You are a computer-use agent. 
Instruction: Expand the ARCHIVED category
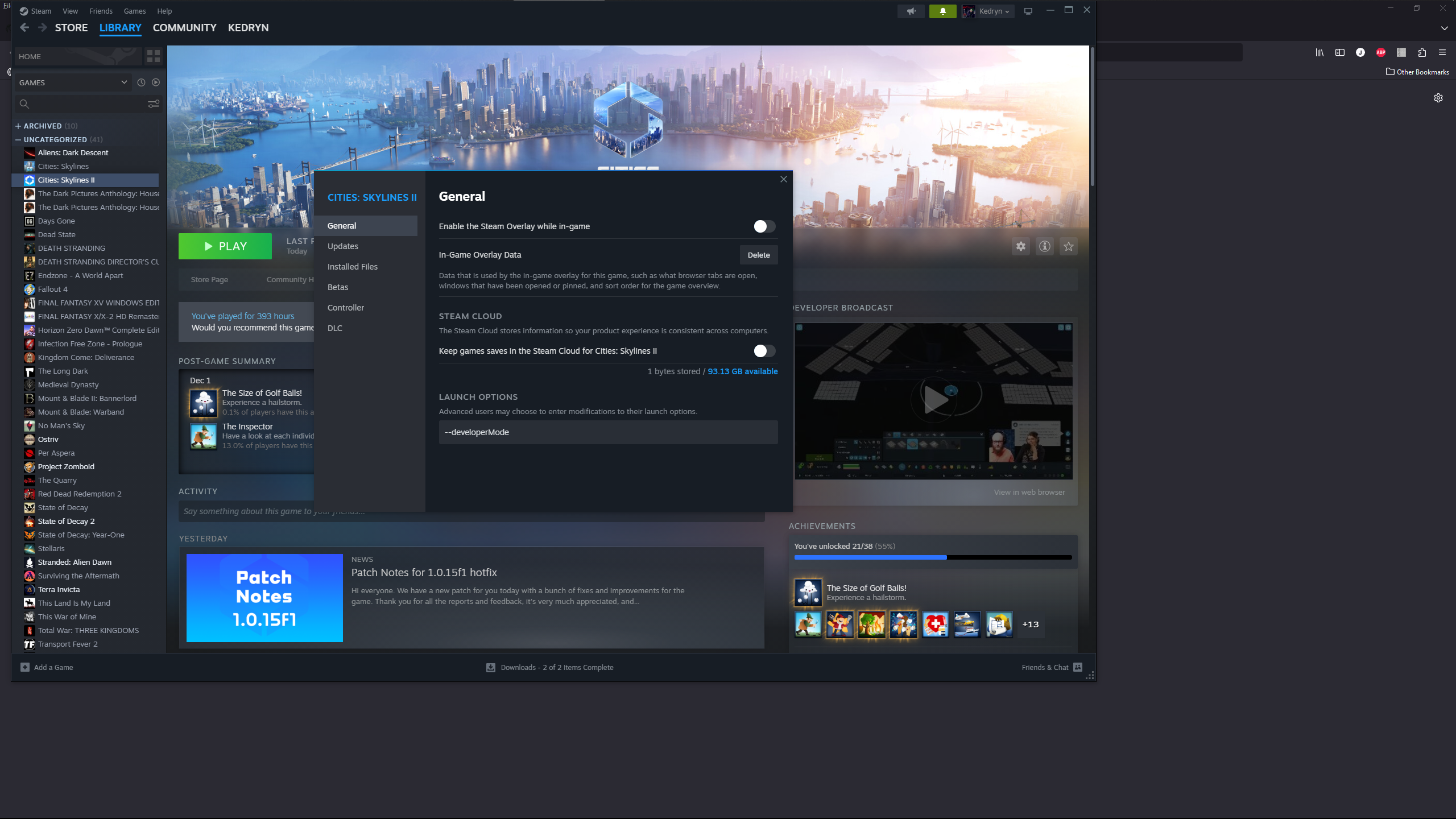(x=18, y=126)
